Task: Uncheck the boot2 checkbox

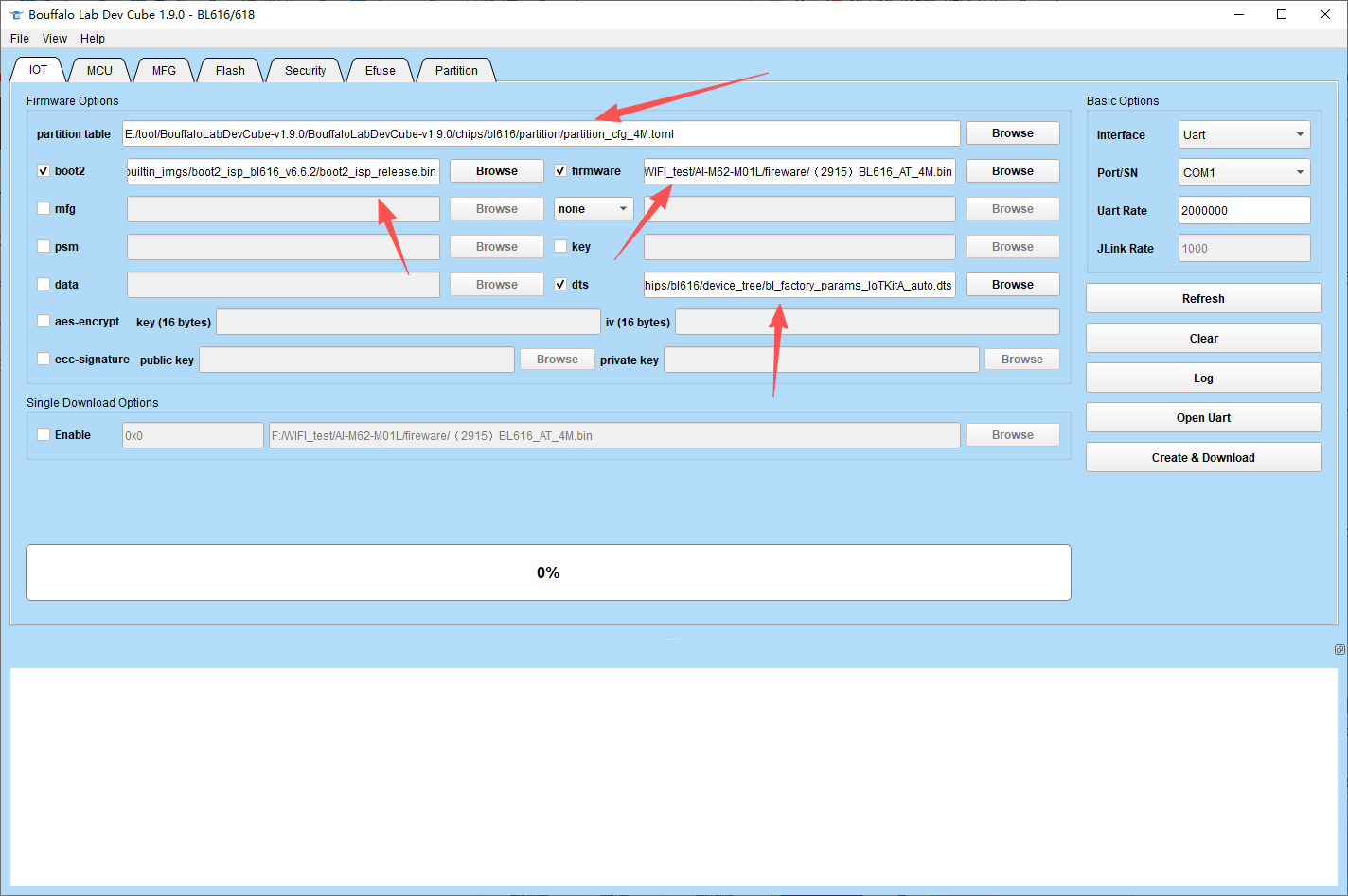Action: pyautogui.click(x=44, y=171)
